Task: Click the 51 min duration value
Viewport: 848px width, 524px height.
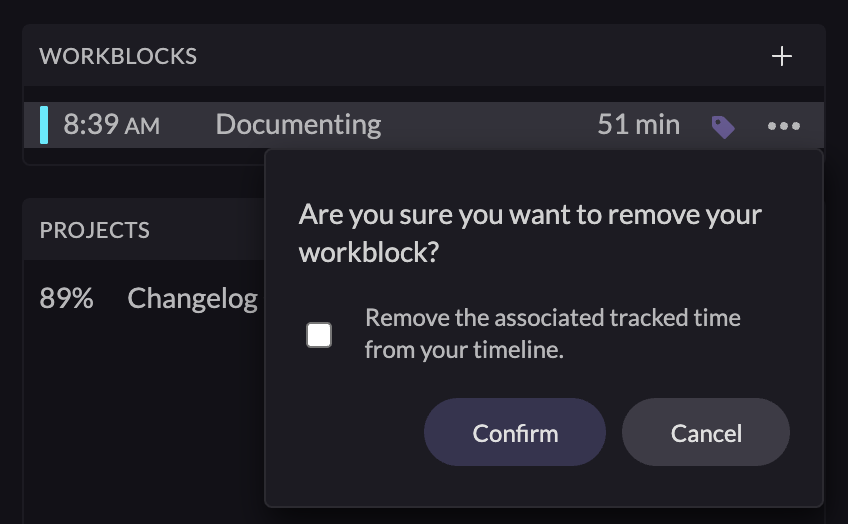Action: pos(638,125)
